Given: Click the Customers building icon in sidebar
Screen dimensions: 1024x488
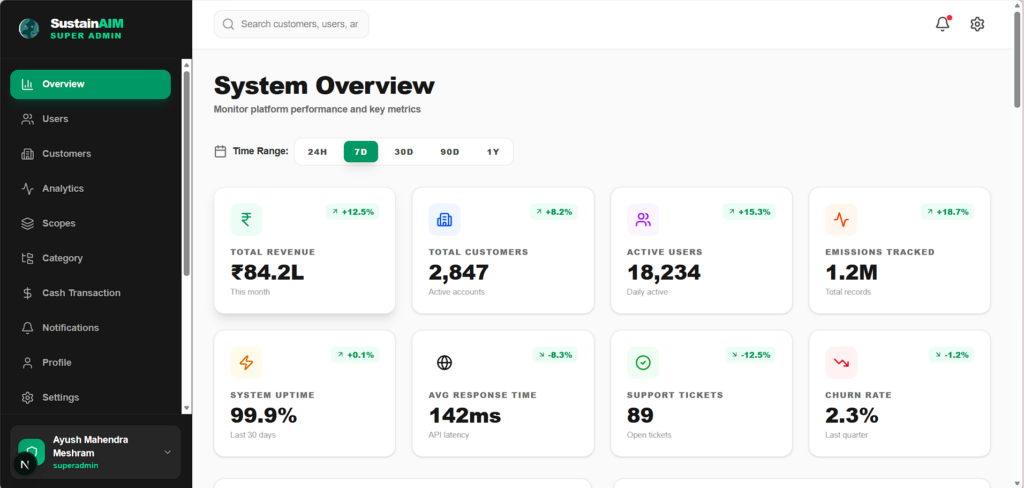Looking at the screenshot, I should (x=27, y=154).
